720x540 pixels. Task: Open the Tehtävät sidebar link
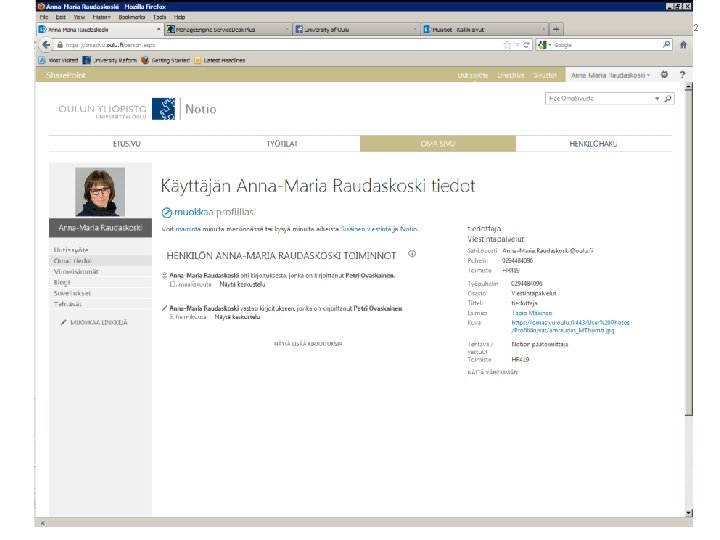coord(68,304)
